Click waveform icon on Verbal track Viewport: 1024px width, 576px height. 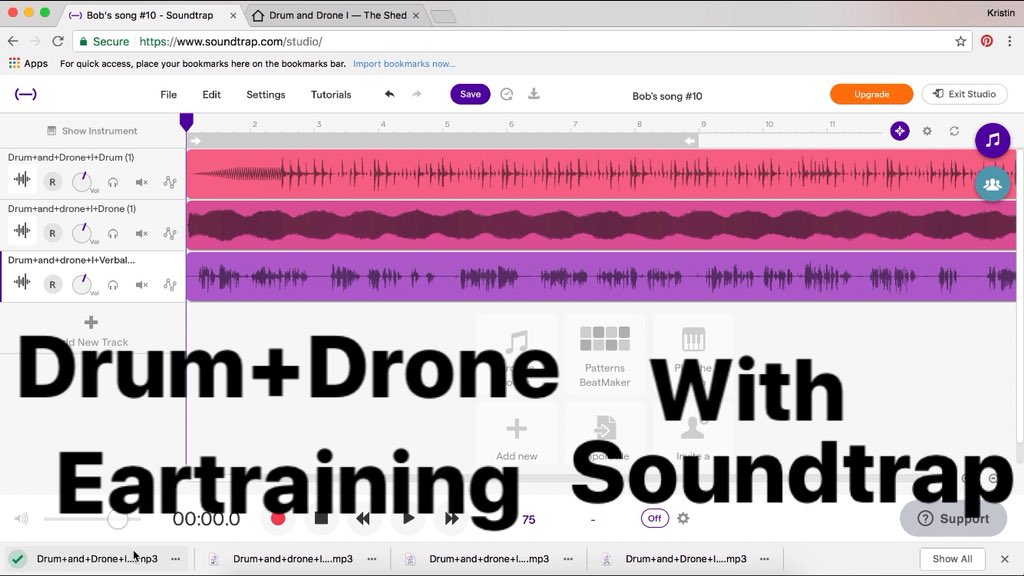22,281
